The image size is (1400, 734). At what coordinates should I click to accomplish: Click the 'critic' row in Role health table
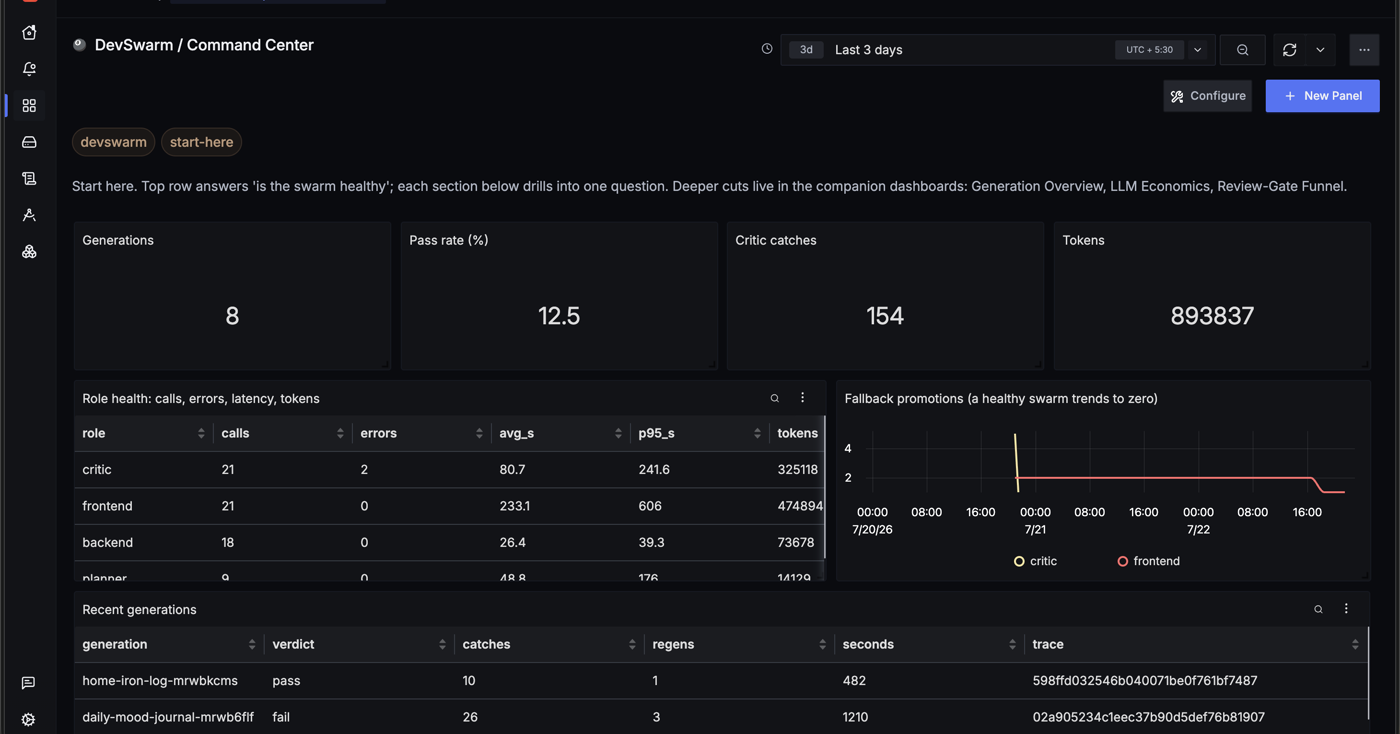pos(449,470)
